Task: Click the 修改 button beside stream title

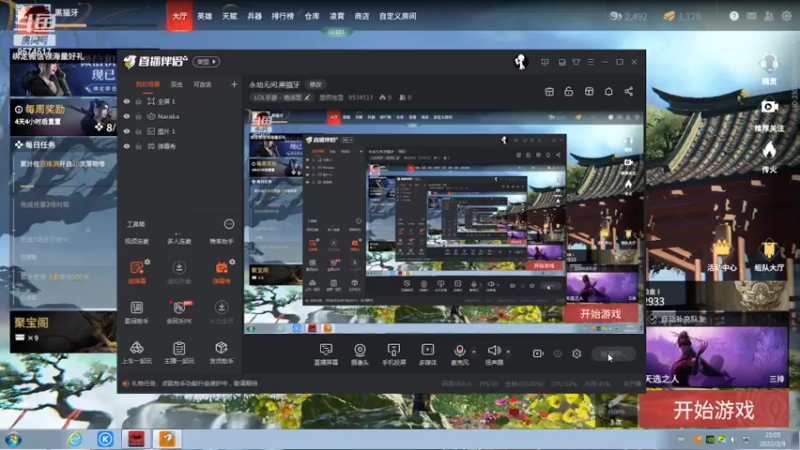Action: (x=315, y=85)
